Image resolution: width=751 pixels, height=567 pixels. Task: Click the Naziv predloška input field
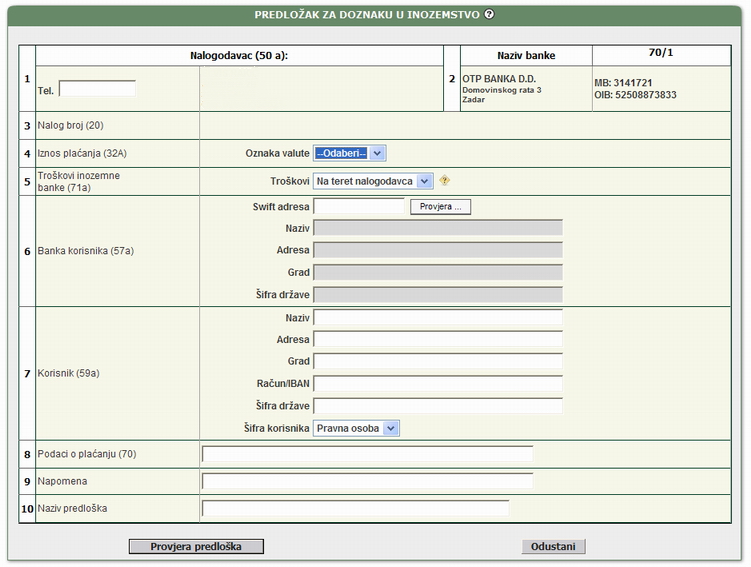355,509
